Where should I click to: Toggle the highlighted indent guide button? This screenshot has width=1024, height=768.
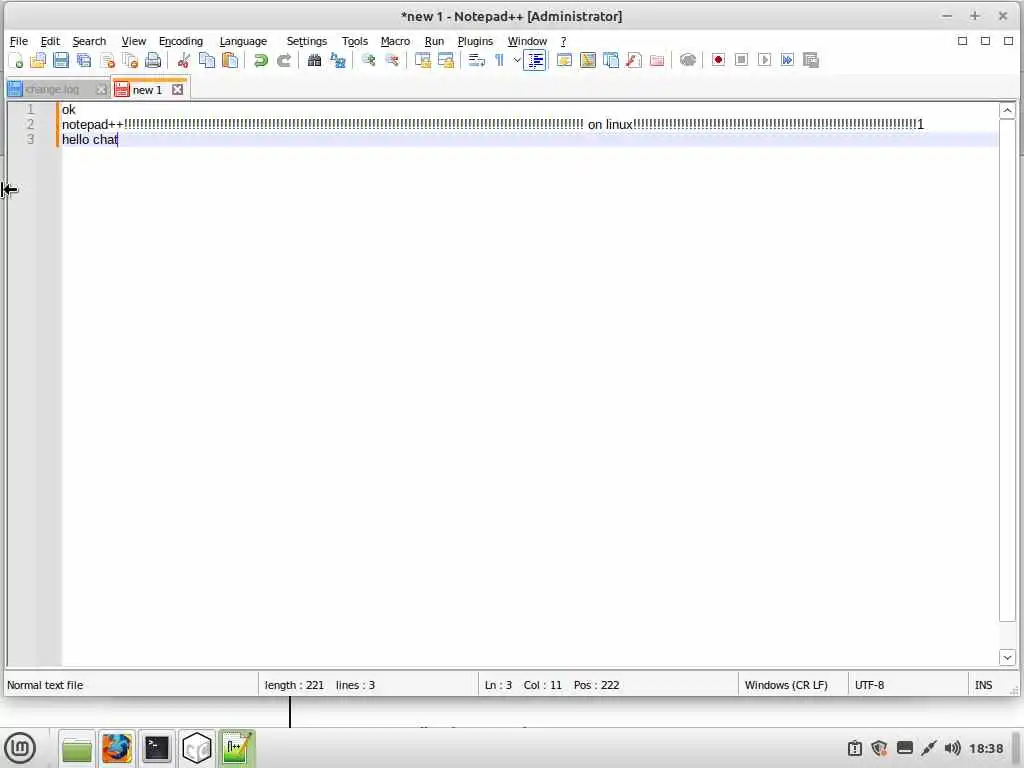535,61
